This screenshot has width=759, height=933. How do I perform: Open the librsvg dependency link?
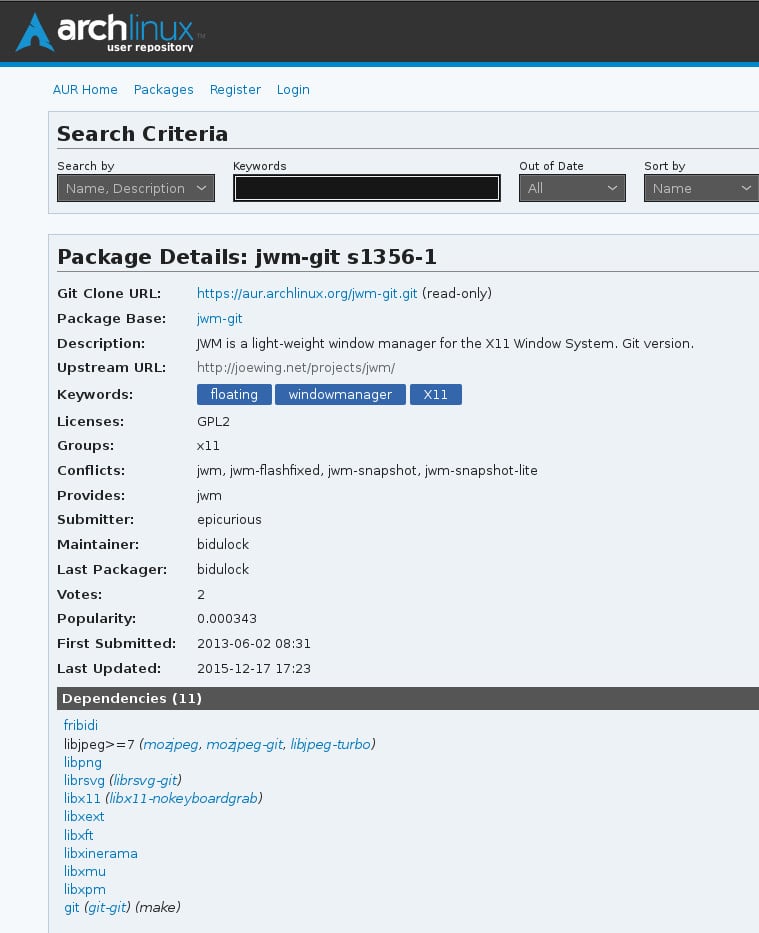click(84, 780)
